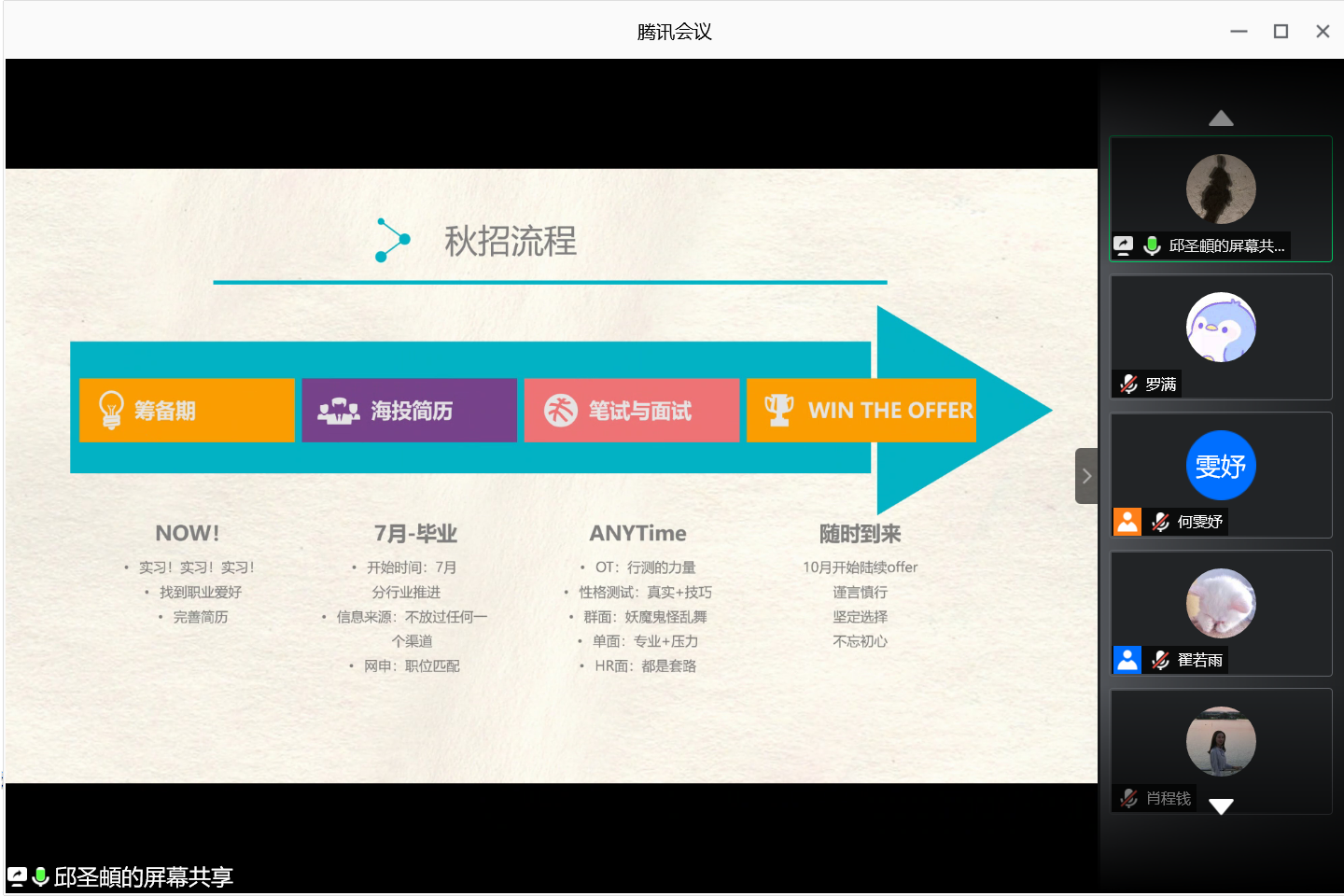The image size is (1344, 896).
Task: Click the bottom-left green microphone indicator
Action: tap(40, 876)
